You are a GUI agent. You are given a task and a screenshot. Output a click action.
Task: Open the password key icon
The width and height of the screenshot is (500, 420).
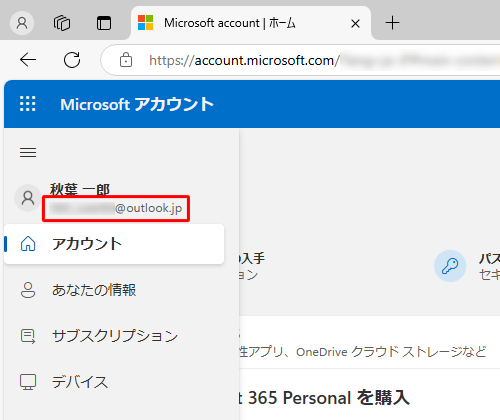(450, 266)
